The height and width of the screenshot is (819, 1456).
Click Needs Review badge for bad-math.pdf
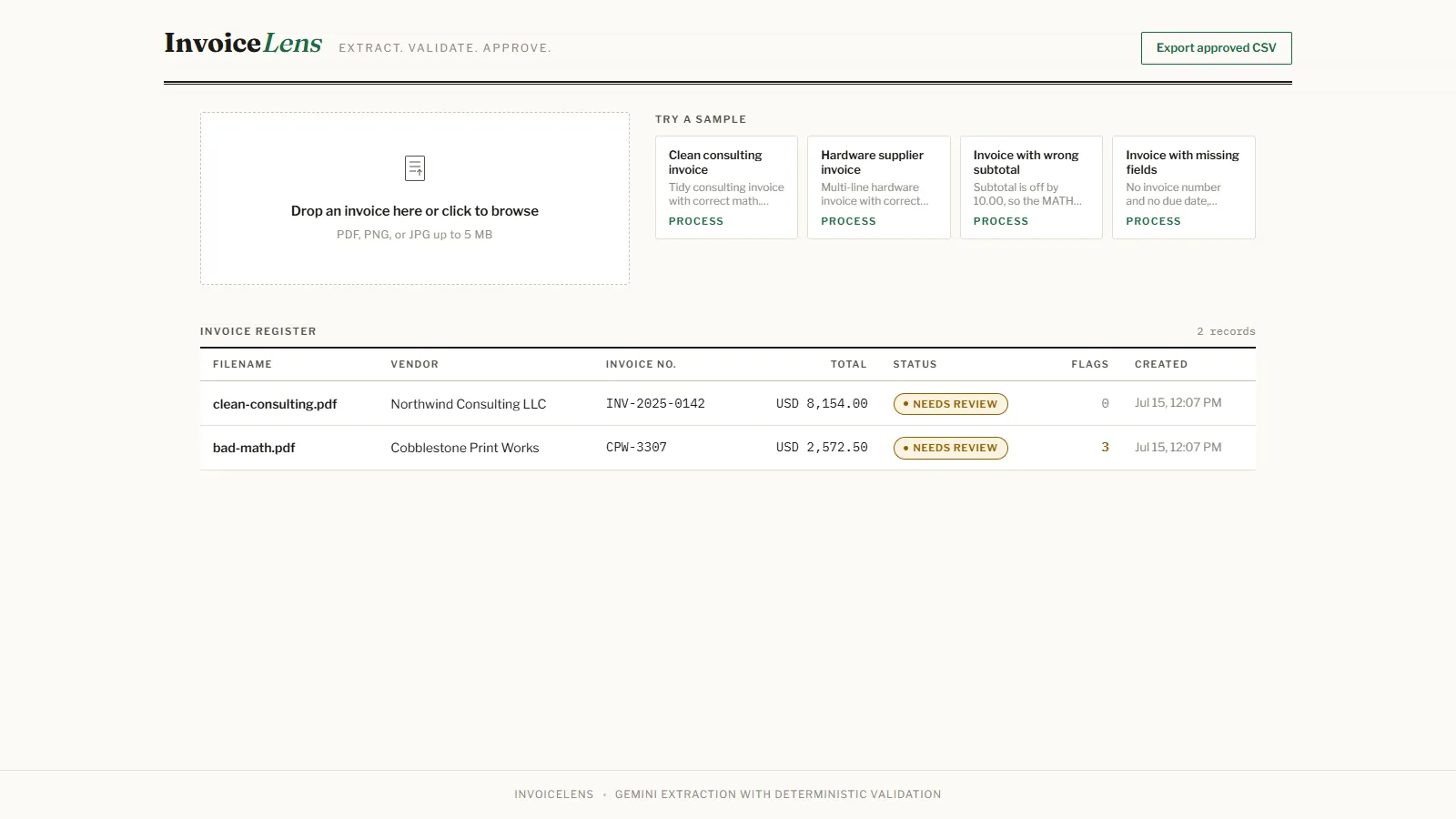950,448
